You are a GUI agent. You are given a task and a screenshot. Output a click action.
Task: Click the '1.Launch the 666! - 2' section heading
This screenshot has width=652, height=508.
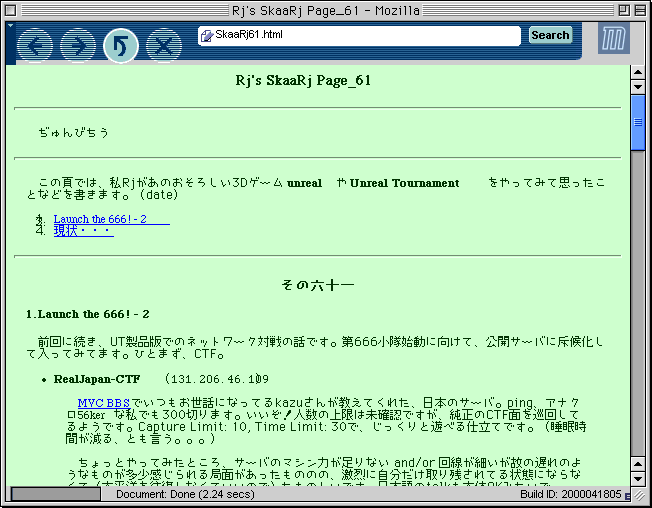87,314
